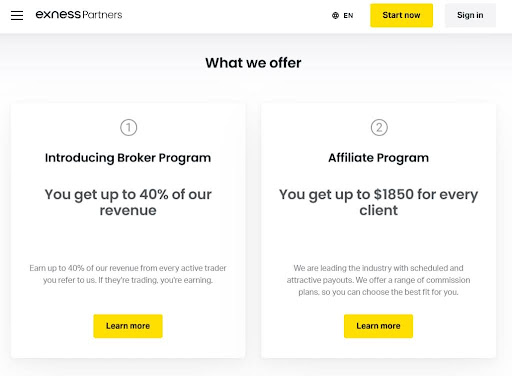Screen dimensions: 512x376
Task: Click the 'leading the industry' description text
Action: (x=378, y=280)
